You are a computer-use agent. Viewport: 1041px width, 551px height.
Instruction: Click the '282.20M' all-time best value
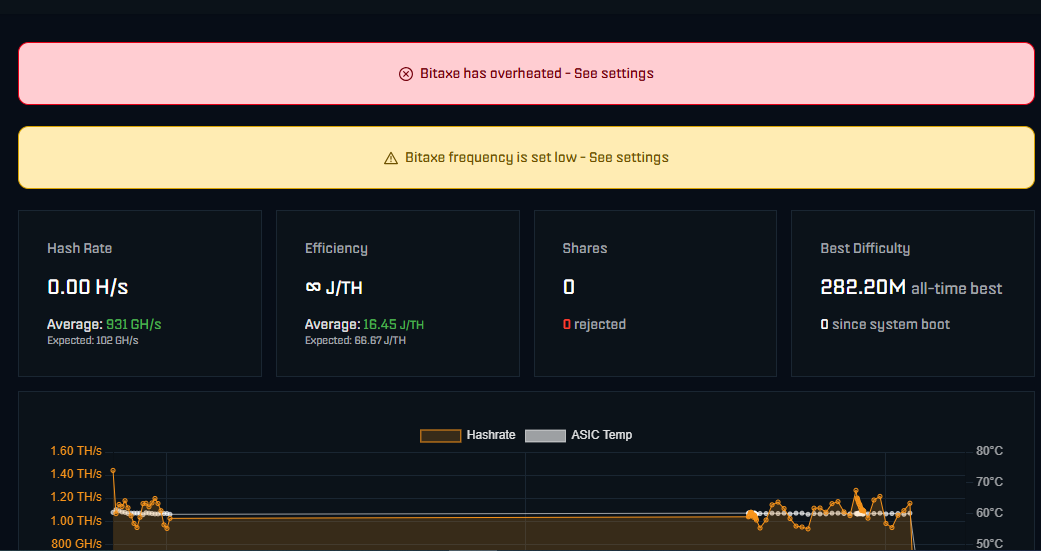pyautogui.click(x=863, y=287)
